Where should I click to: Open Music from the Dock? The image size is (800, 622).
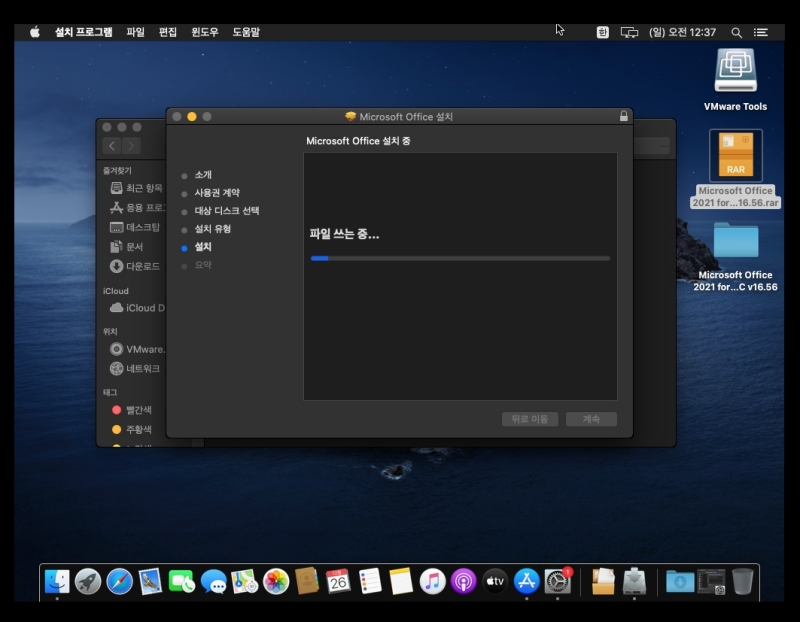[432, 581]
